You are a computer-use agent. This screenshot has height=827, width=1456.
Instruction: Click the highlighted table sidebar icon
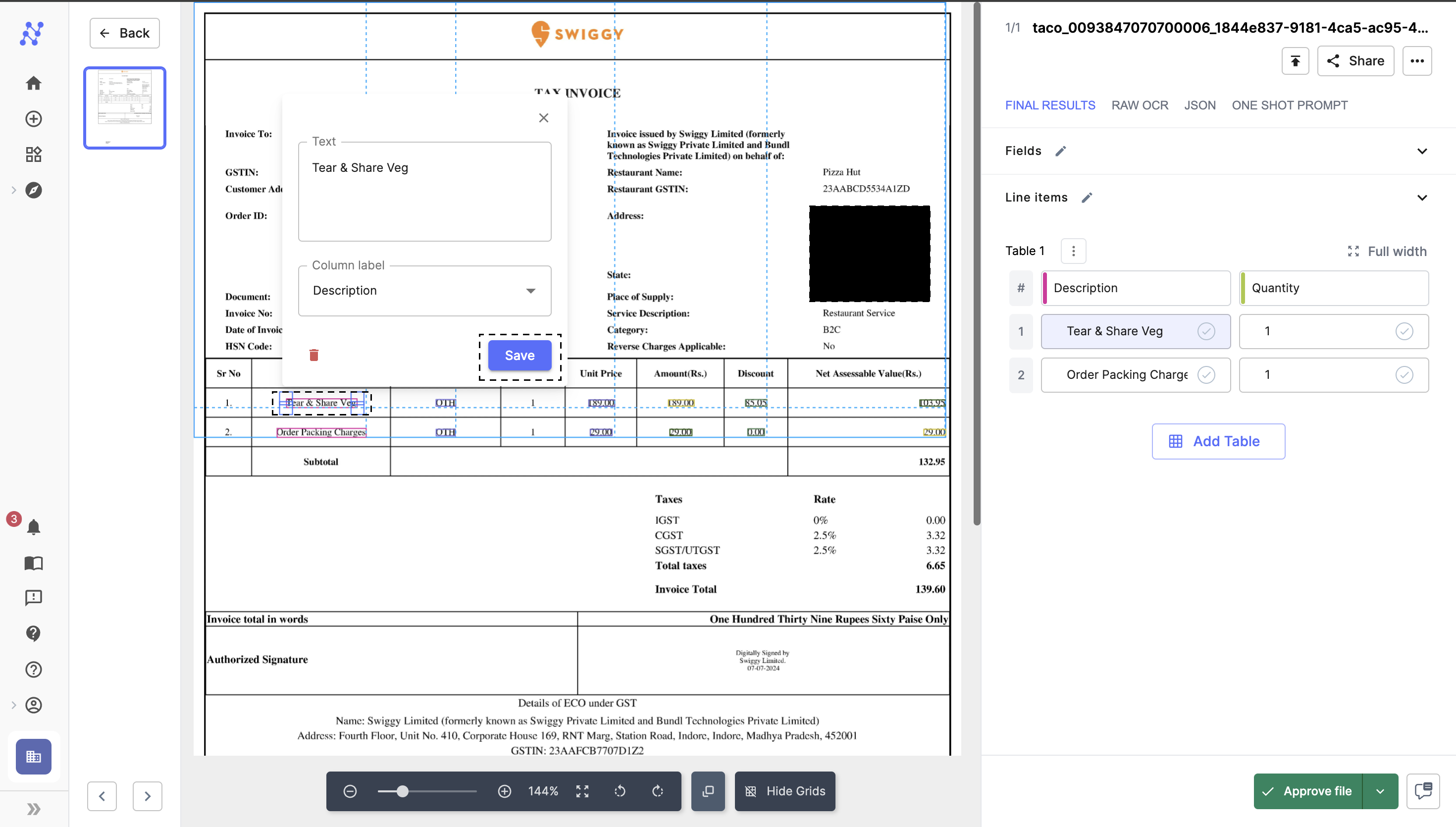click(x=34, y=757)
